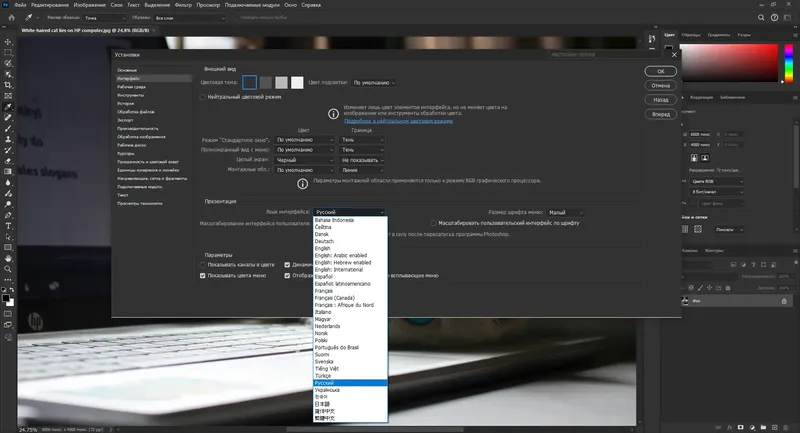Select the Clone Stamp tool

pos(8,139)
